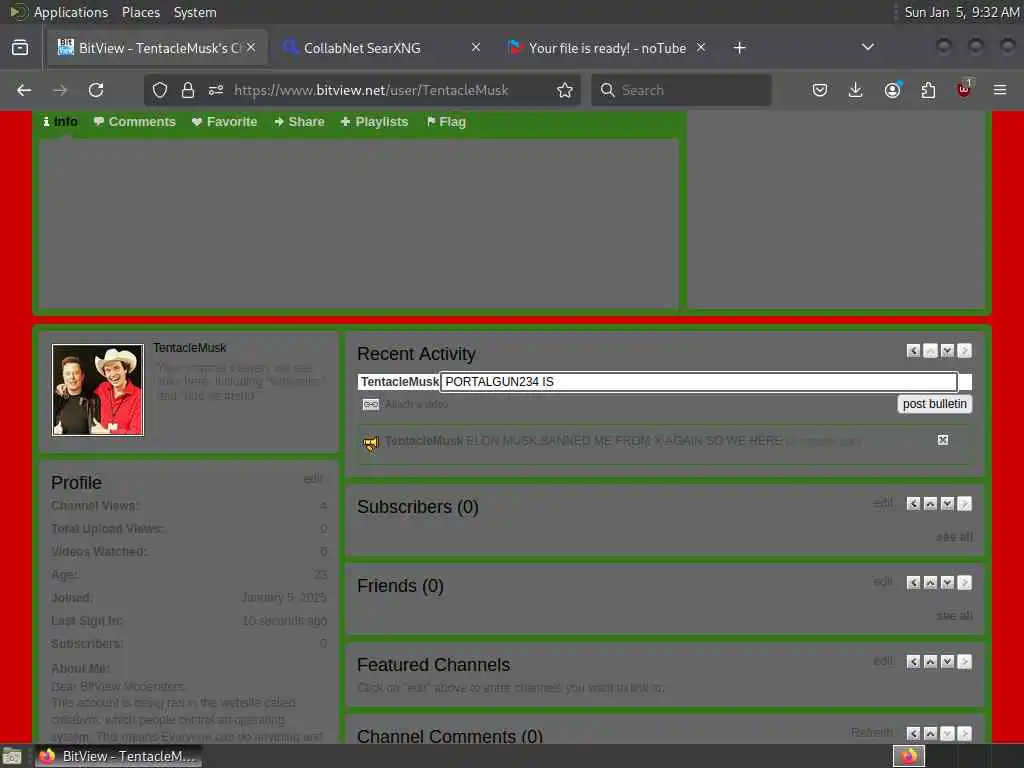This screenshot has height=768, width=1024.
Task: Move Featured Channels module down
Action: [x=948, y=662]
